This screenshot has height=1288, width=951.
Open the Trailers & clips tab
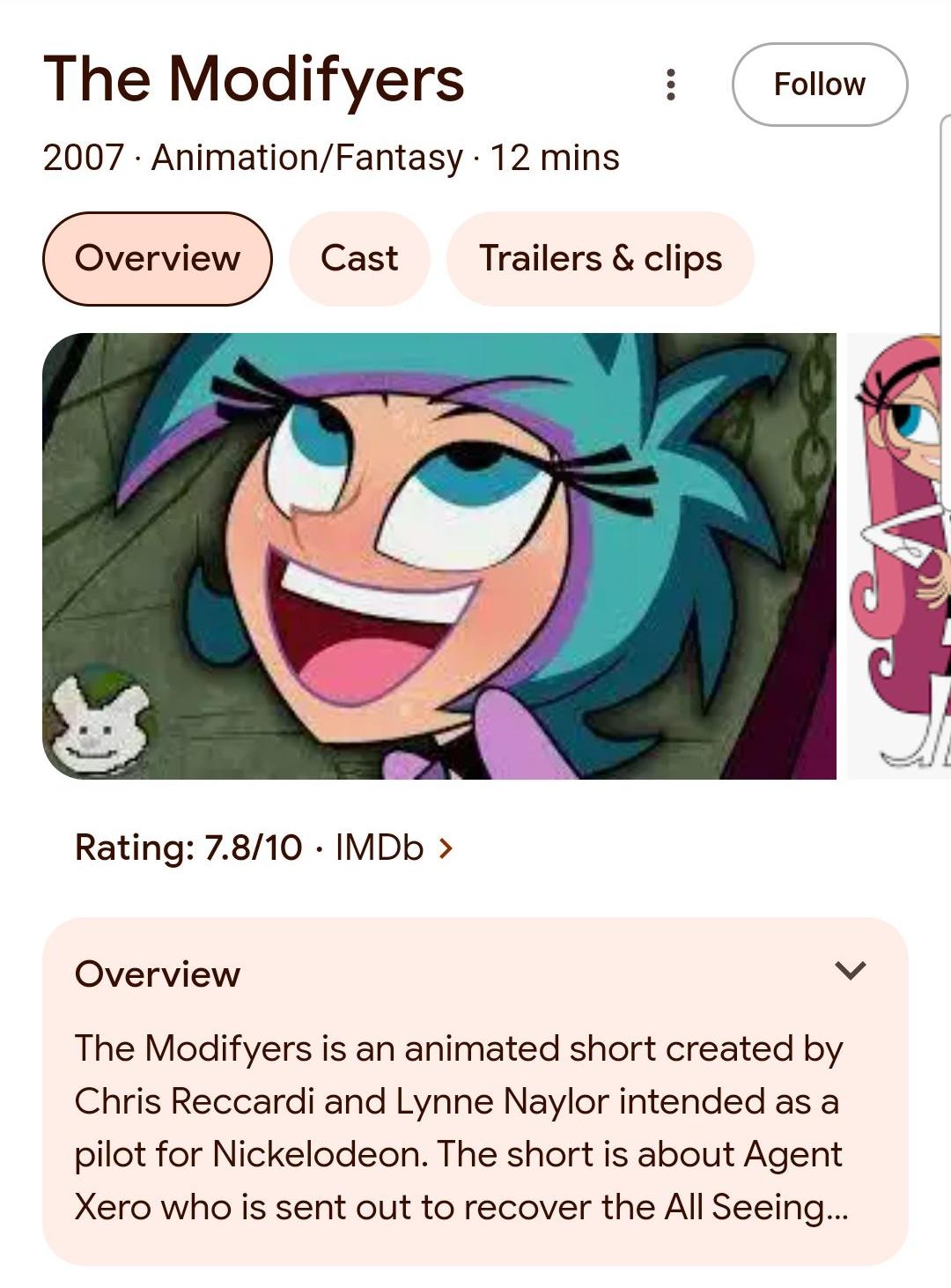coord(601,259)
